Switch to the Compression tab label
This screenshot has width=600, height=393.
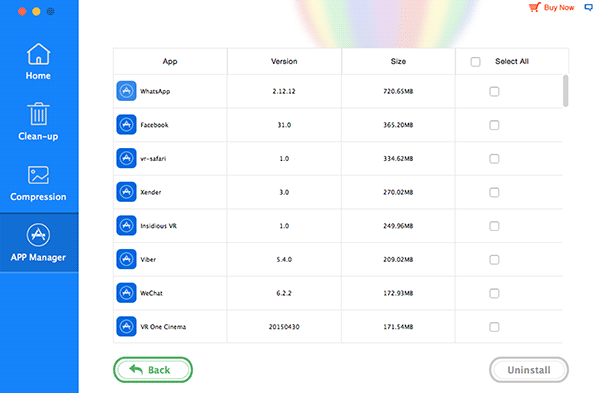38,197
